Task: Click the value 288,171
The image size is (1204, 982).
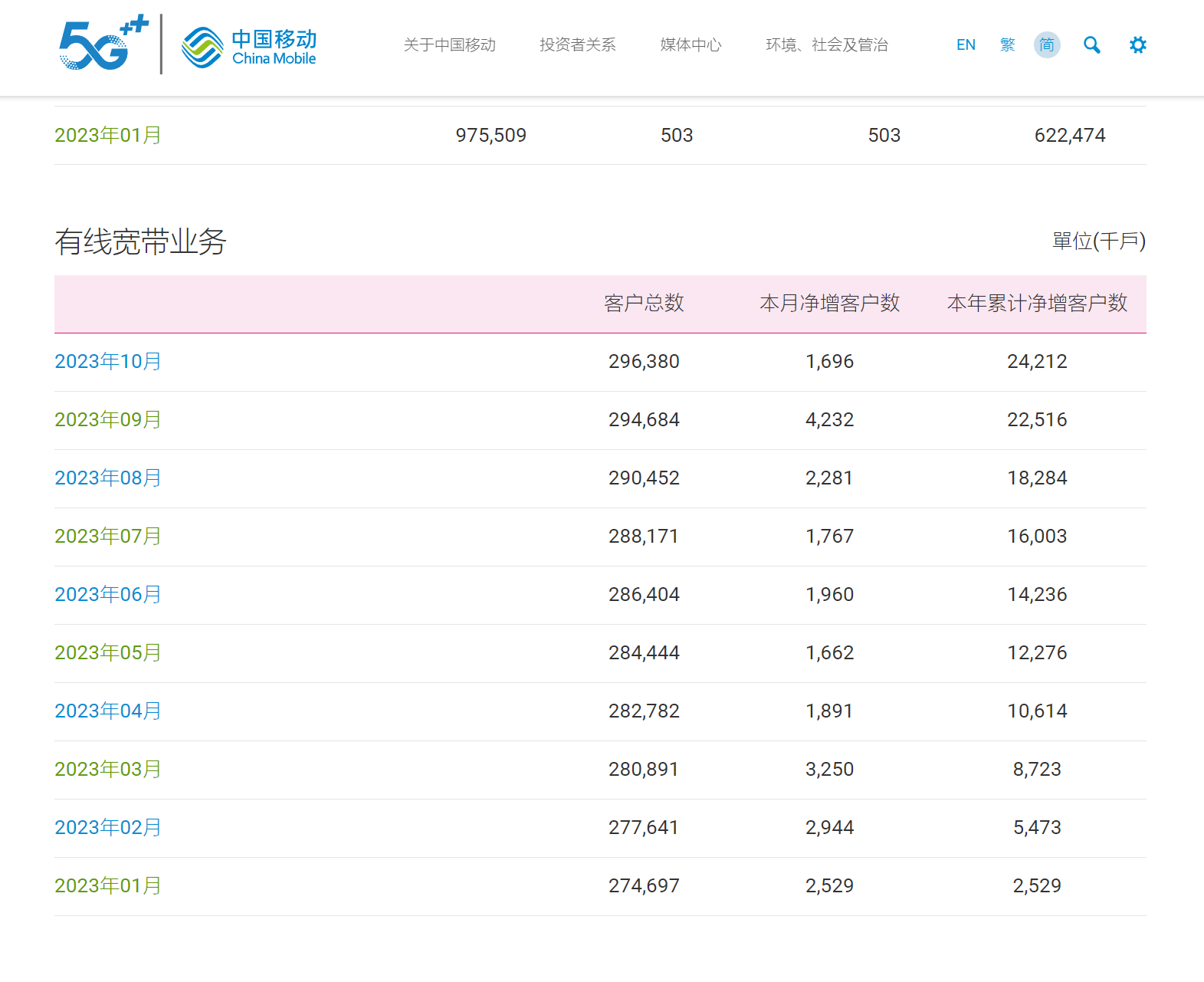Action: (644, 537)
